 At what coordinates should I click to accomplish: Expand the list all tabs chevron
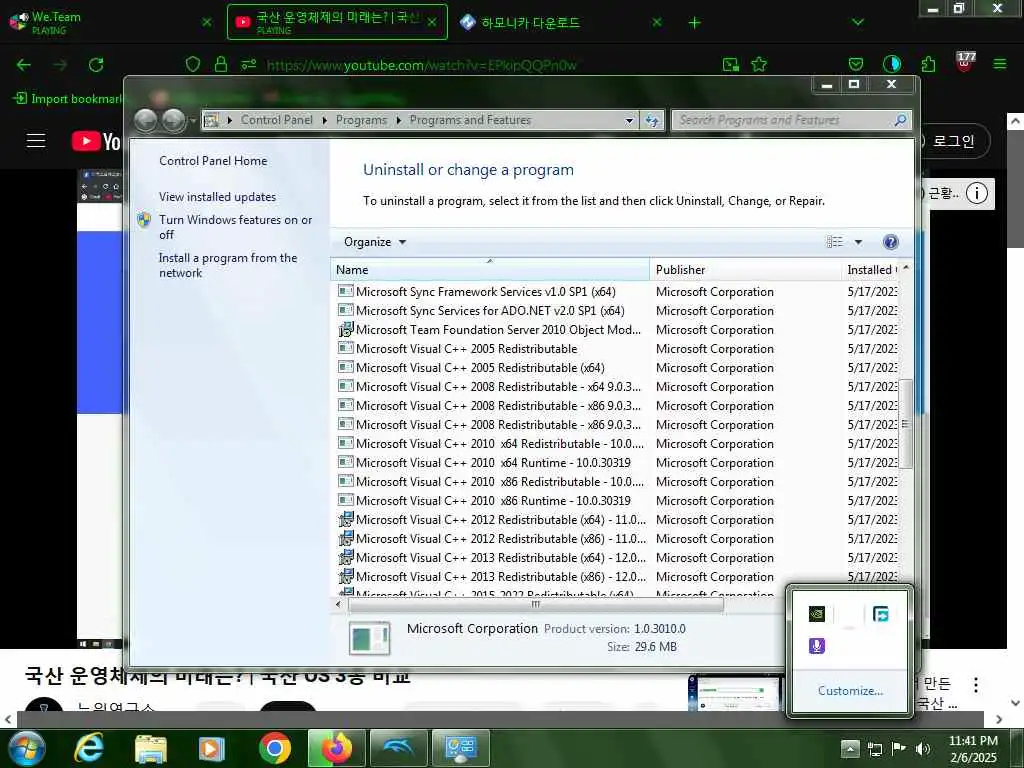click(858, 22)
